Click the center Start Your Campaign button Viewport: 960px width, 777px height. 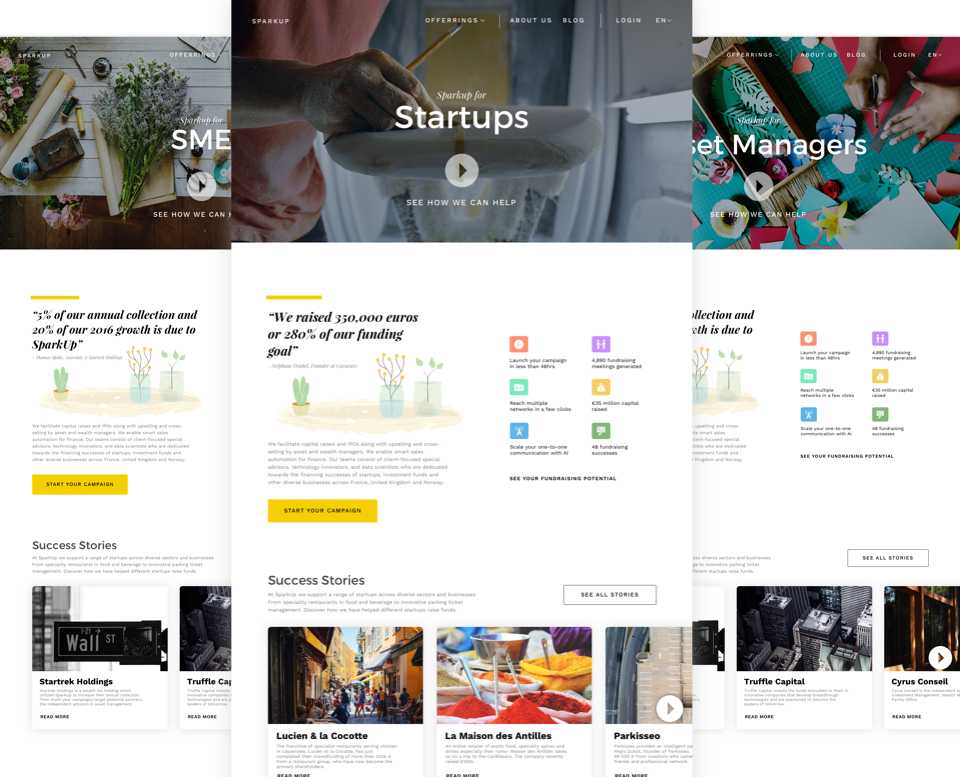(x=322, y=511)
